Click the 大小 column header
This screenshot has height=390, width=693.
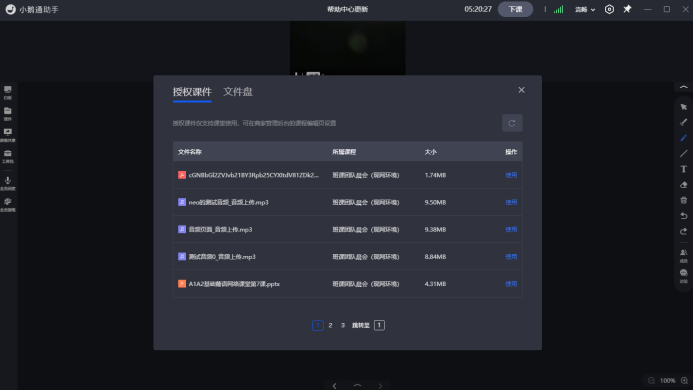pos(430,152)
